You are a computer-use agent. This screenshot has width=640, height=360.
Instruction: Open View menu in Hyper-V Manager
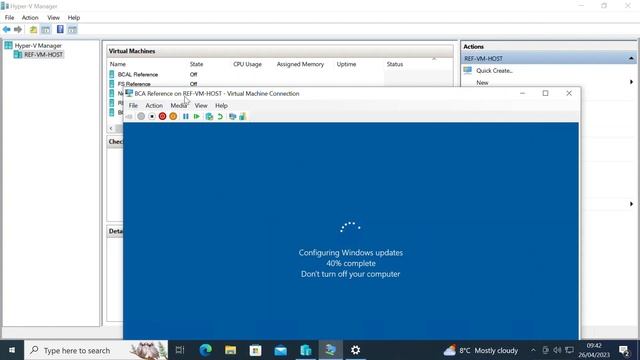[53, 18]
